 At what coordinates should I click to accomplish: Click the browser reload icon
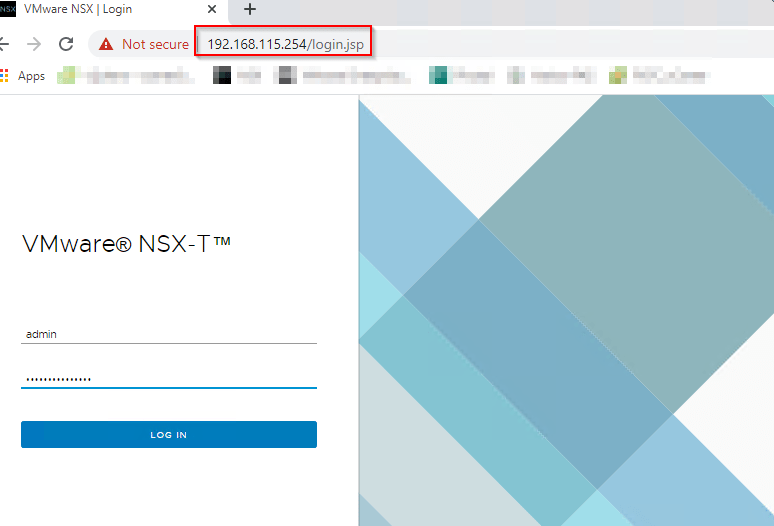pos(66,44)
